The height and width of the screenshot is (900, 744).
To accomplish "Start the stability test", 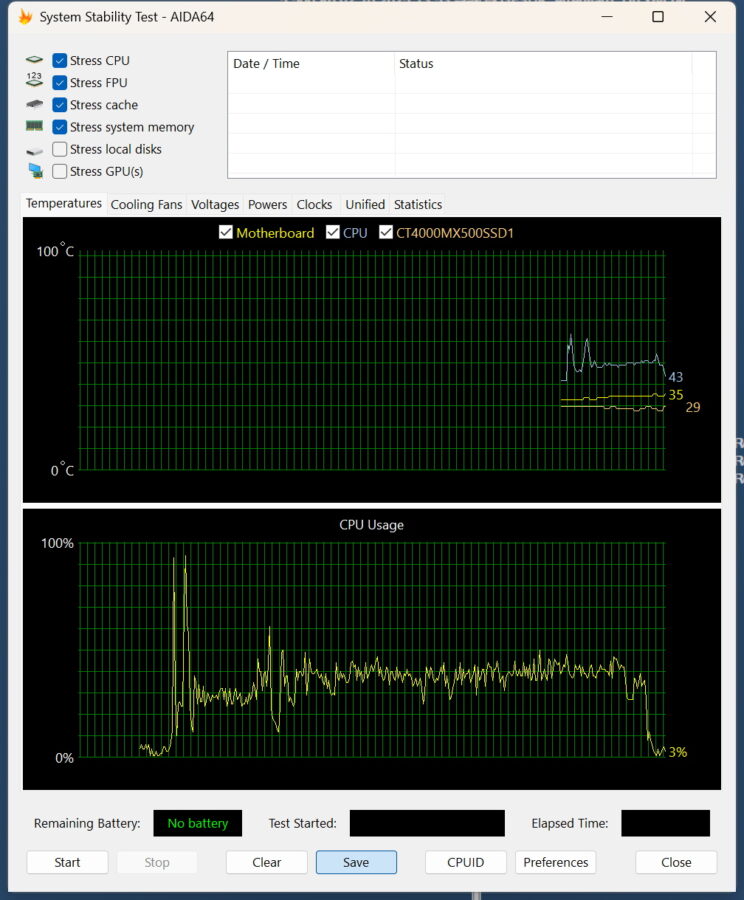I will pyautogui.click(x=67, y=862).
